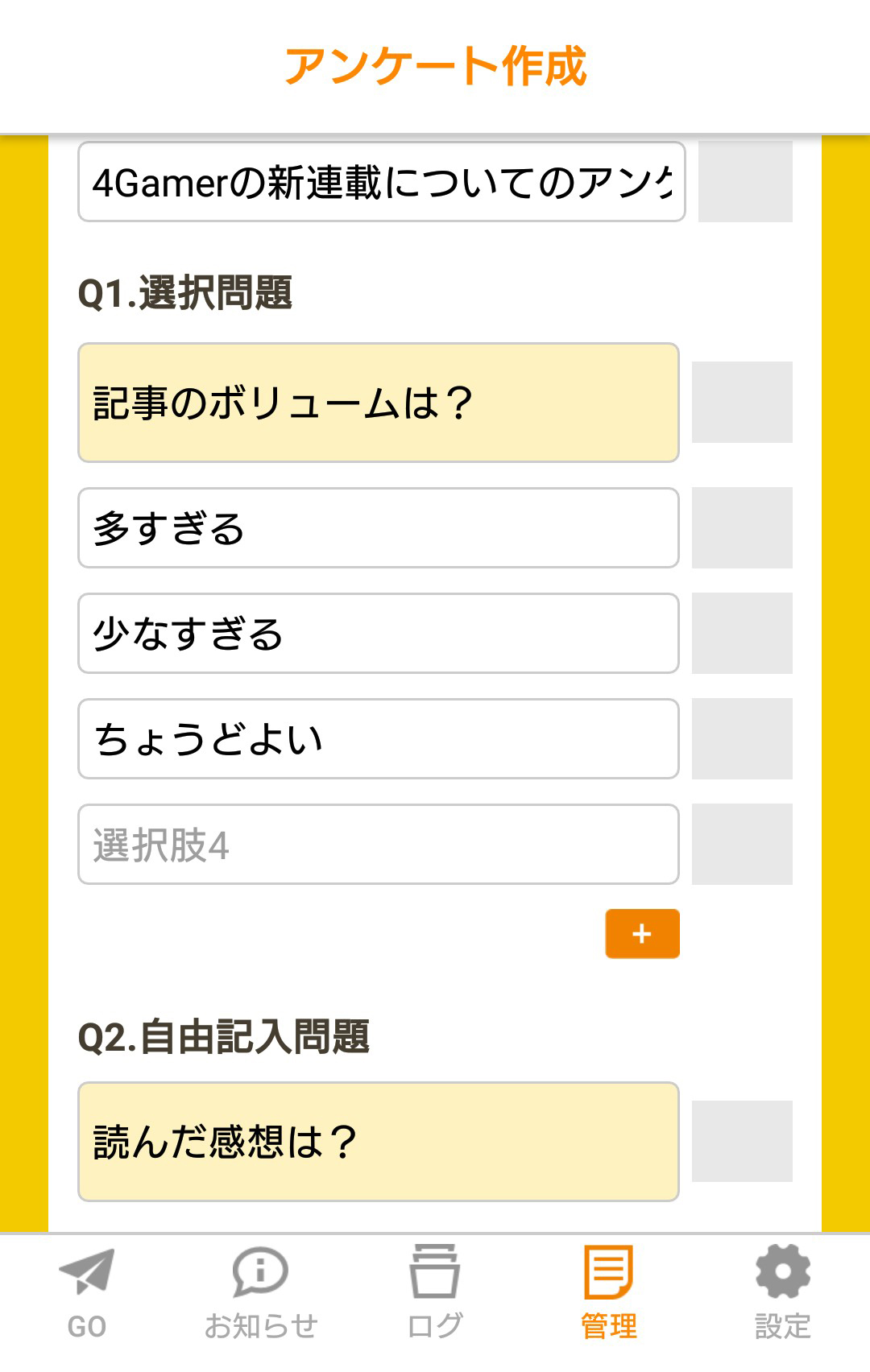Tap gray box beside 選択肢4 field
The image size is (870, 1372).
tap(742, 845)
